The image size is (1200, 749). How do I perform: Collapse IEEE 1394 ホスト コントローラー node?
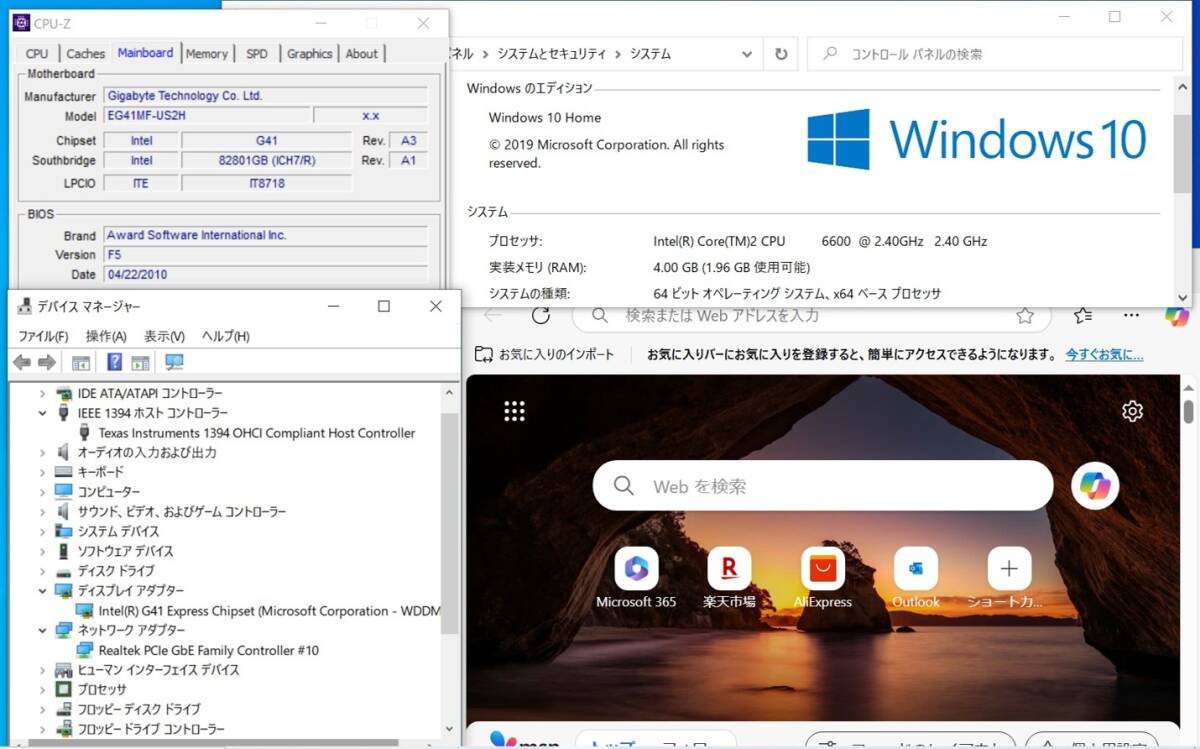(x=42, y=413)
